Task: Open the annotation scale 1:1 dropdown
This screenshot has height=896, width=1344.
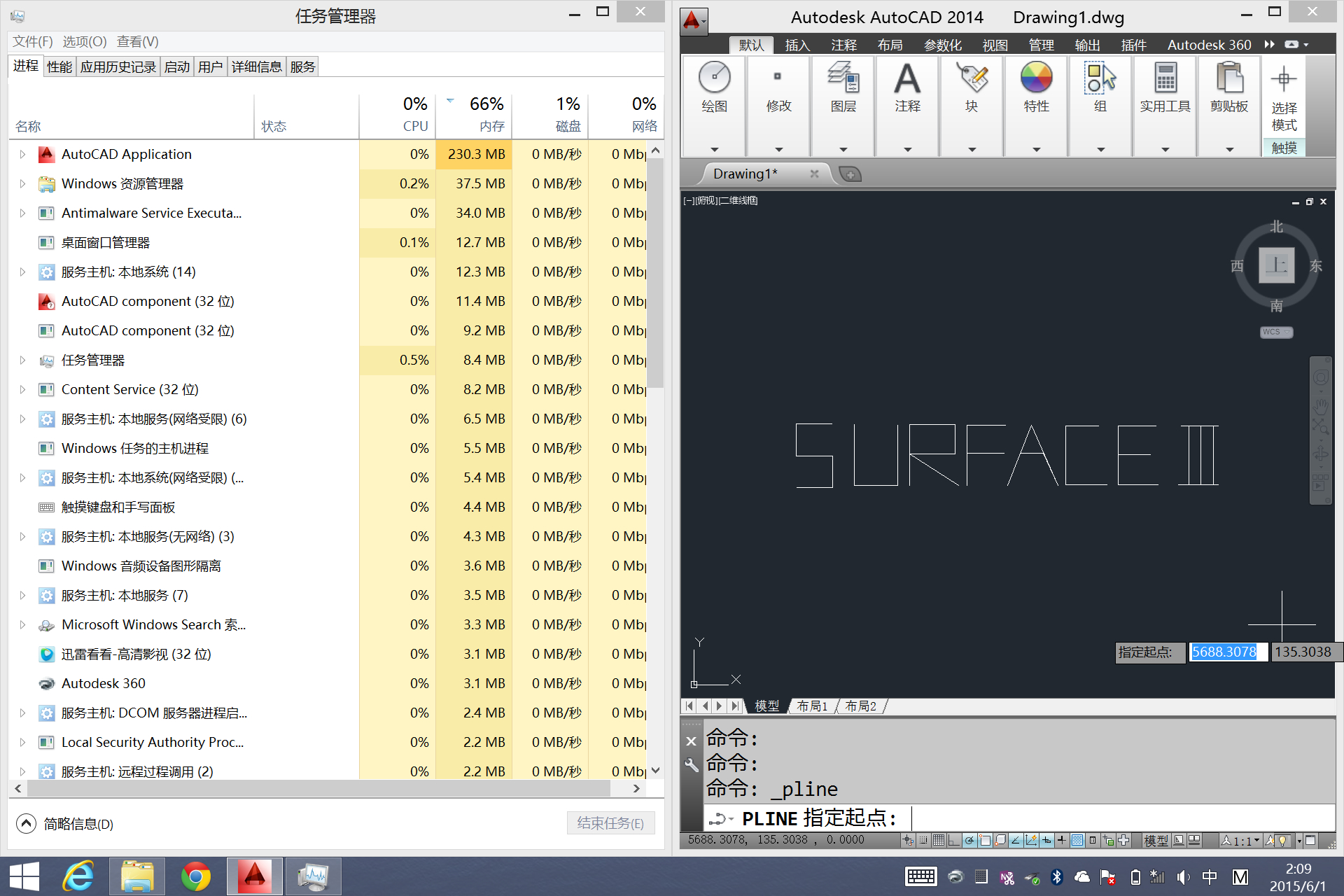Action: pyautogui.click(x=1240, y=841)
